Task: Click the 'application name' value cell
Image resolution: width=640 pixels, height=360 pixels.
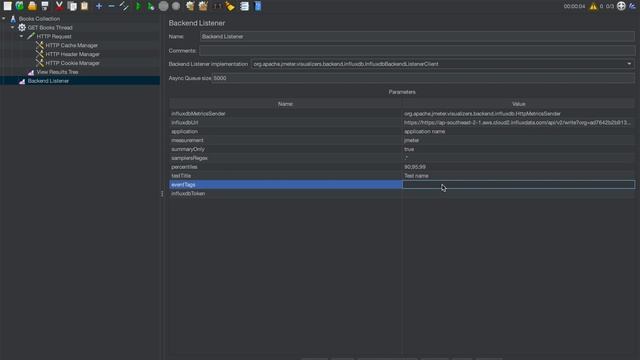Action: click(519, 131)
